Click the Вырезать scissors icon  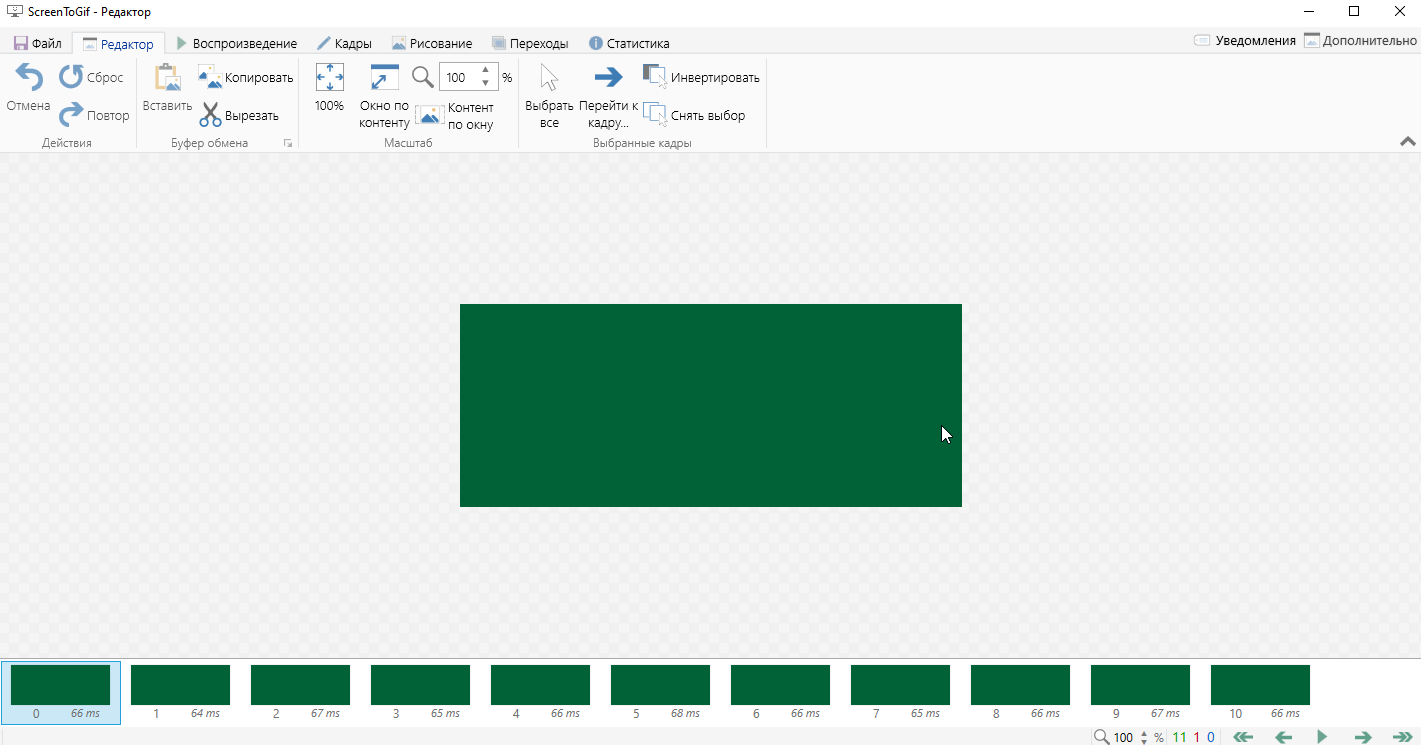pyautogui.click(x=210, y=115)
